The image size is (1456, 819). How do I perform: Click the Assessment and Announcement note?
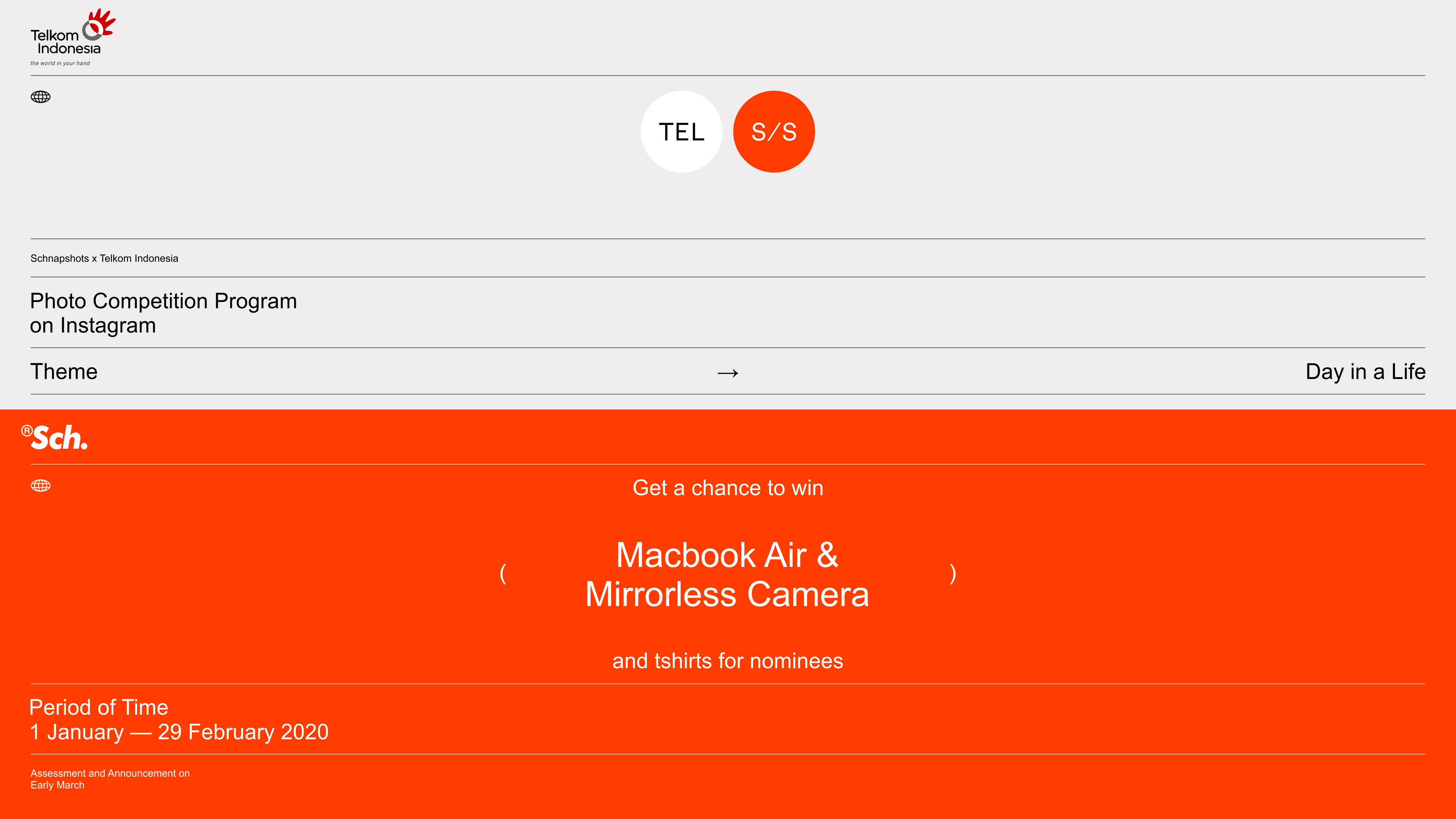(110, 779)
